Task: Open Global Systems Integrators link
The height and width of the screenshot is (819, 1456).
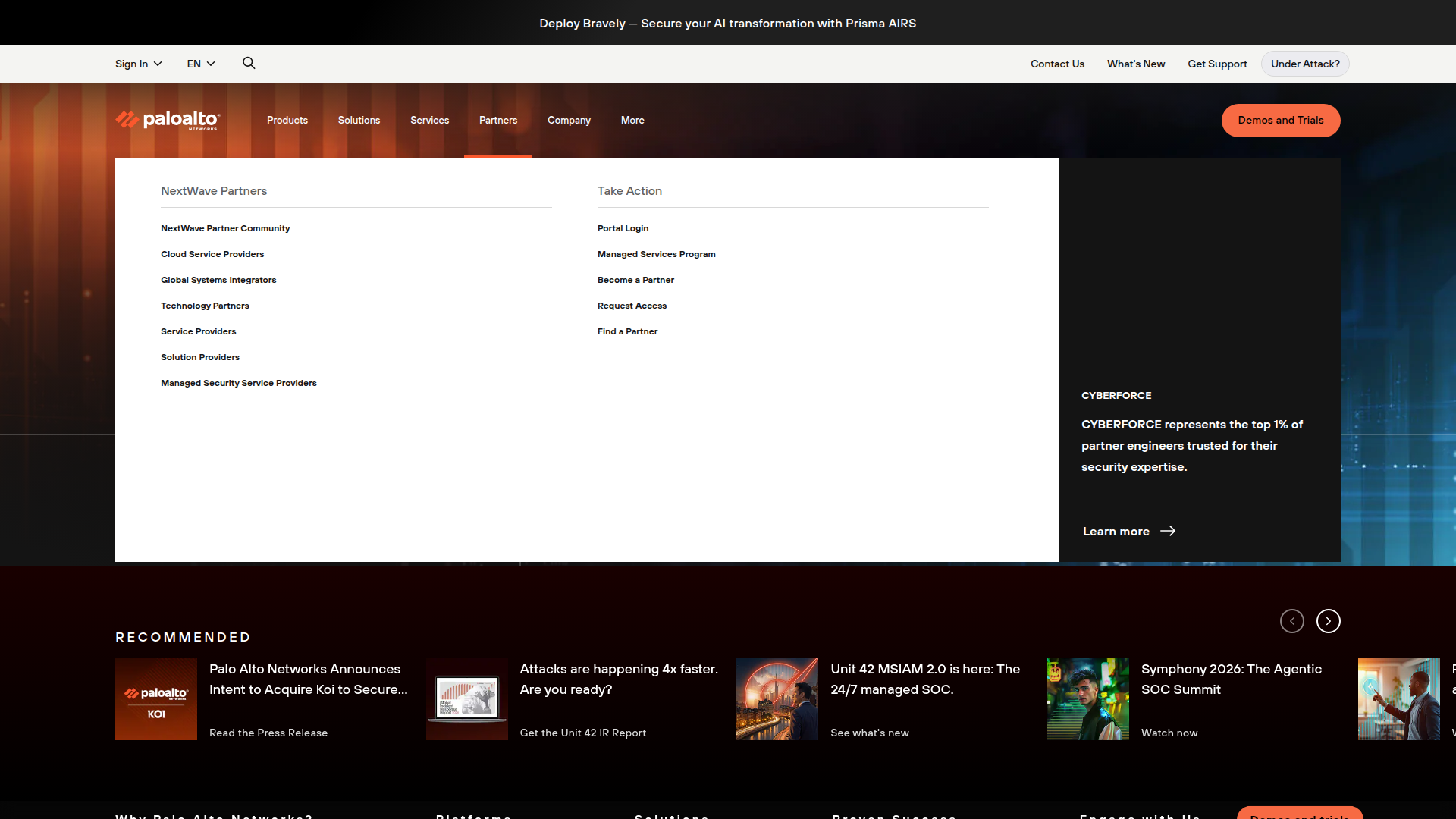Action: coord(218,280)
